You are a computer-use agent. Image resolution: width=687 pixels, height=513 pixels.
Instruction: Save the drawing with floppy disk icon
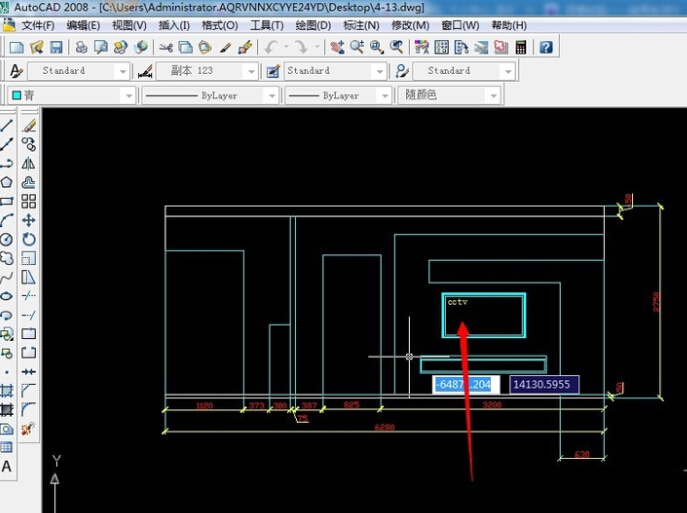pos(56,47)
